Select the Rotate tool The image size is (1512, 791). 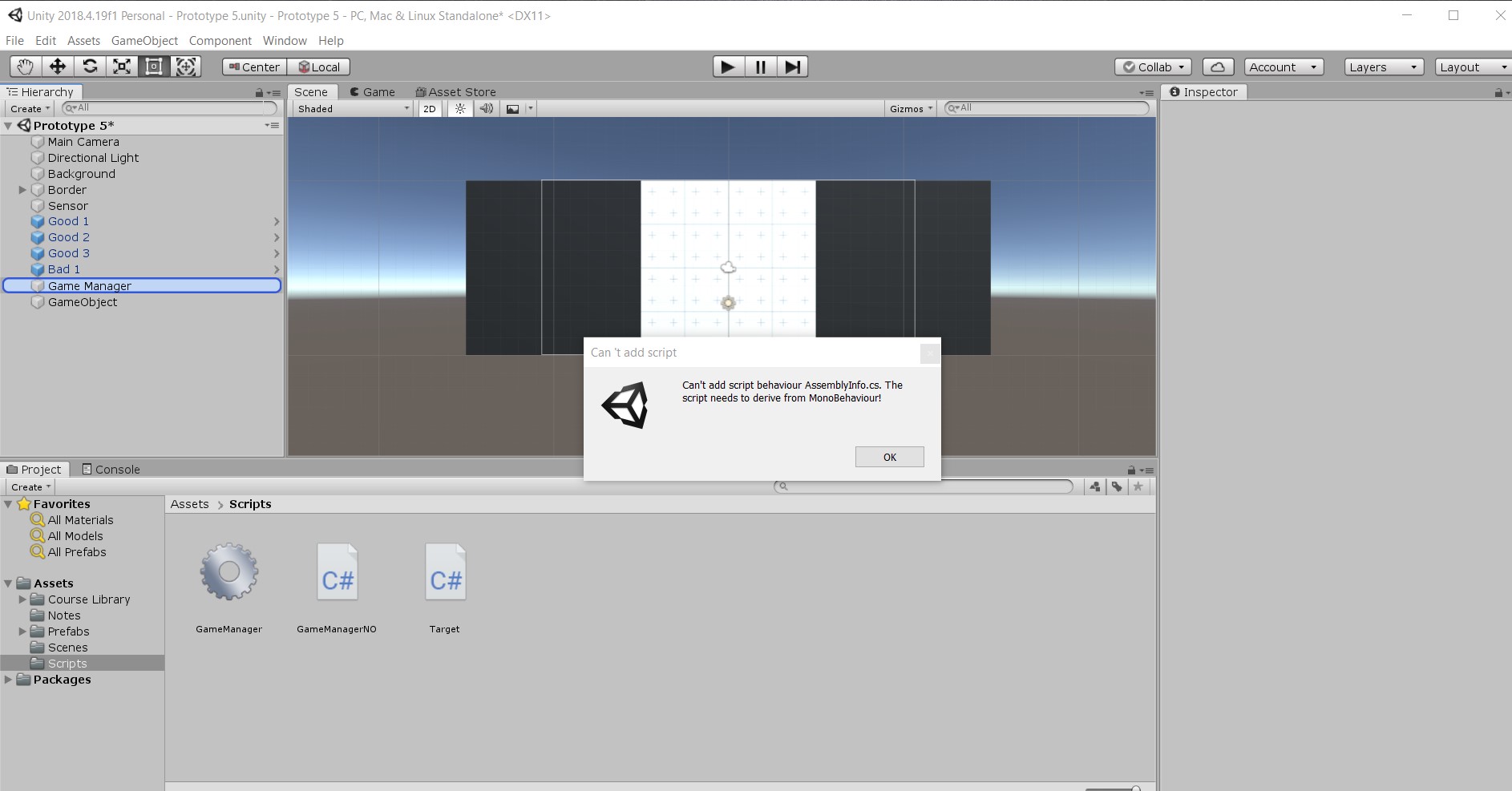click(x=90, y=67)
